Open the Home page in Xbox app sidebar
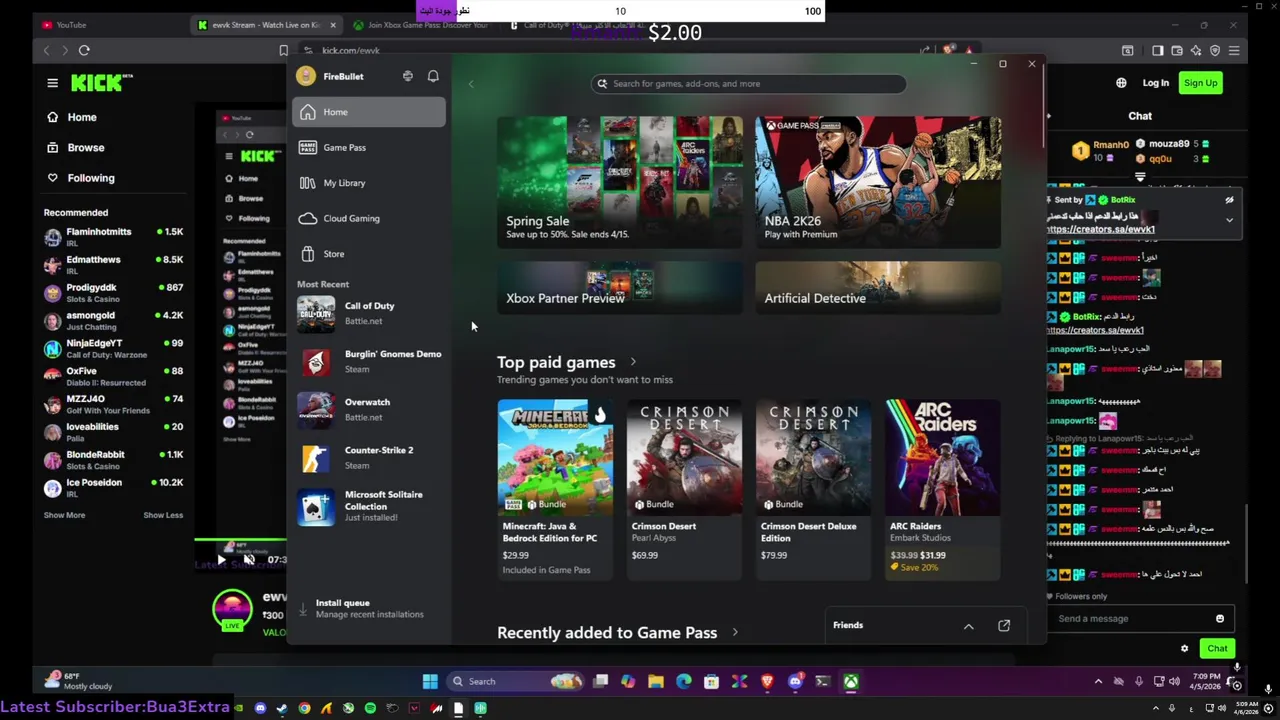 pyautogui.click(x=369, y=112)
